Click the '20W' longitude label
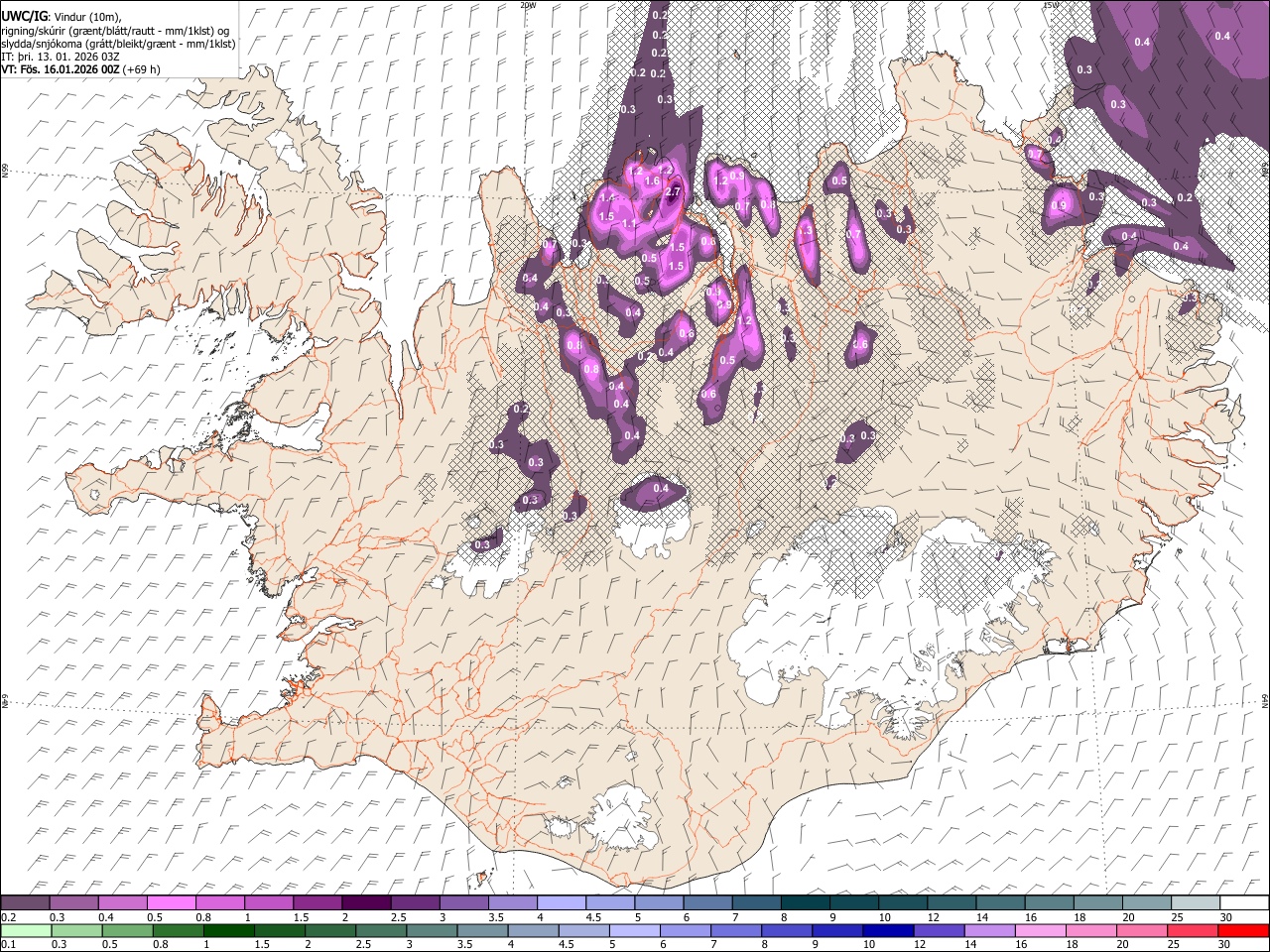This screenshot has height=952, width=1270. pyautogui.click(x=528, y=5)
